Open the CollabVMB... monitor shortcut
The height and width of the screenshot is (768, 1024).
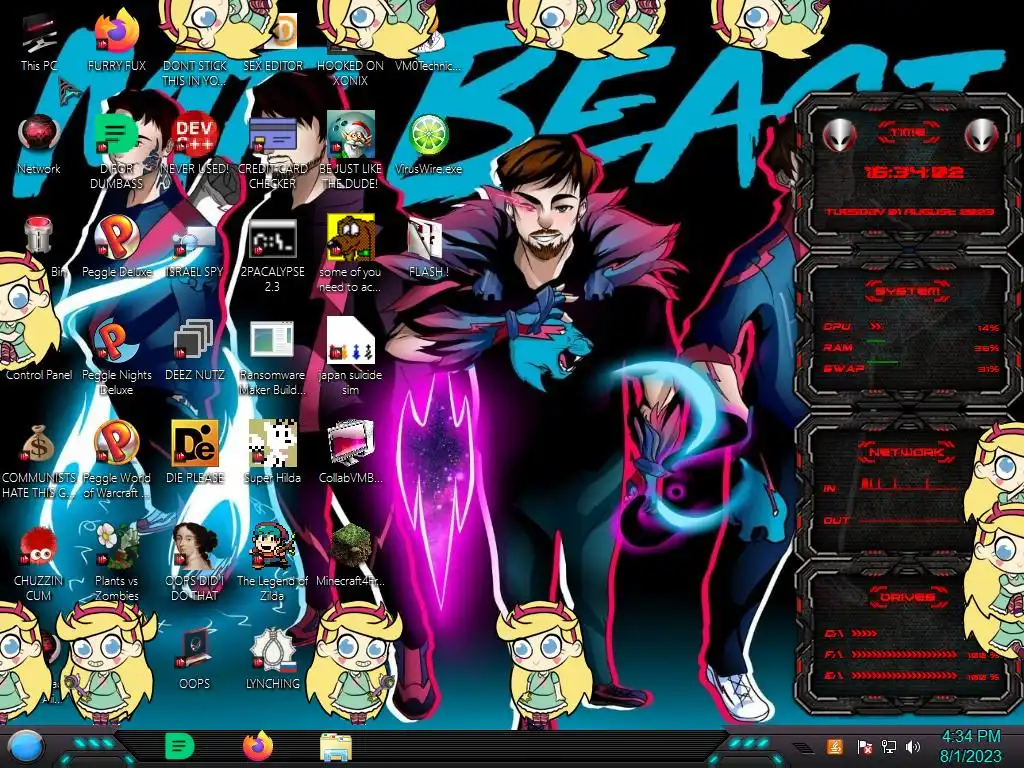350,453
